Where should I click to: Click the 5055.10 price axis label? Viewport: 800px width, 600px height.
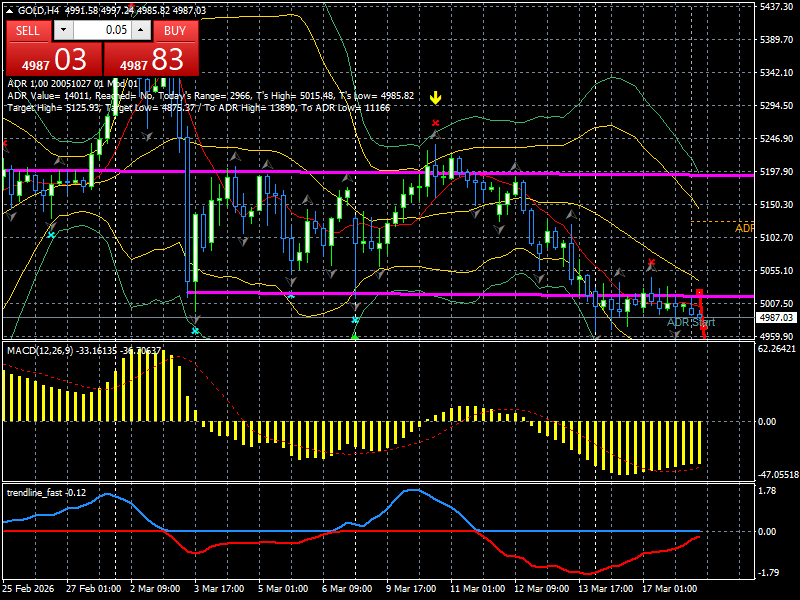tap(776, 270)
